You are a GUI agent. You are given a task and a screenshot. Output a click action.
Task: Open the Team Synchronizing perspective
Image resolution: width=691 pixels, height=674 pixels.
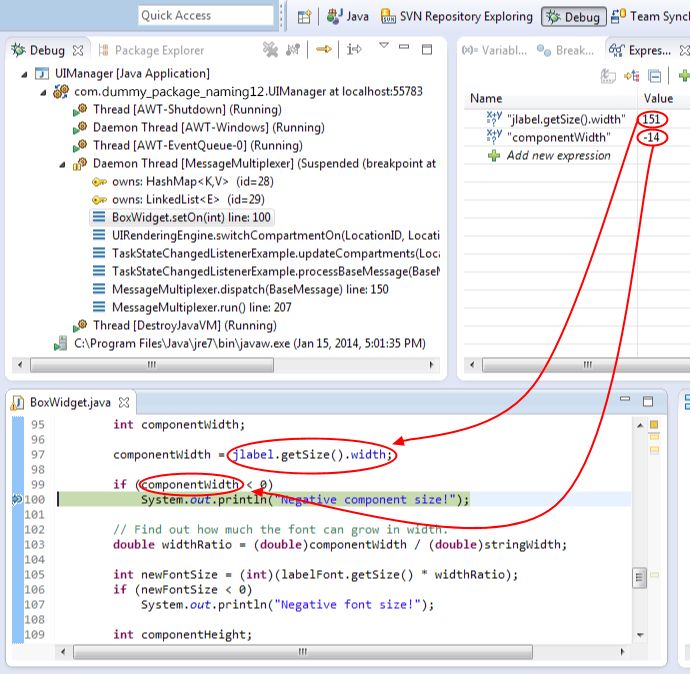650,17
